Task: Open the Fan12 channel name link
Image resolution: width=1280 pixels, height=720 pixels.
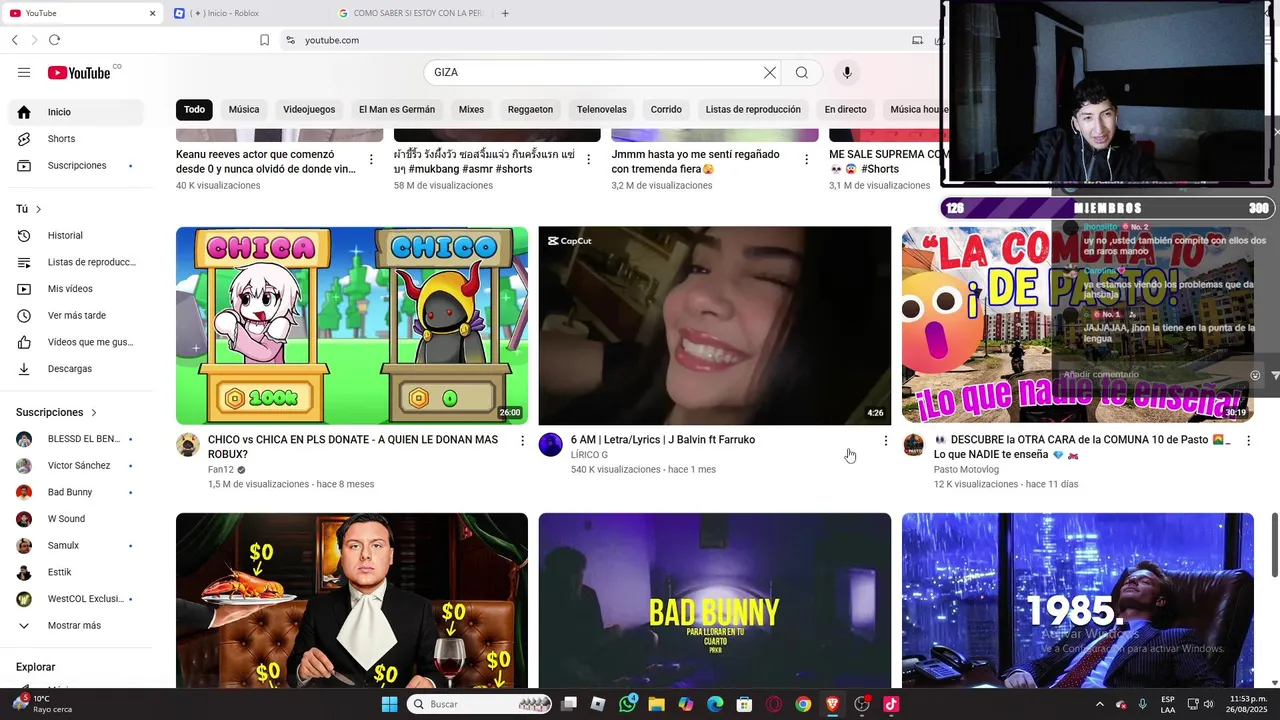Action: pyautogui.click(x=221, y=469)
